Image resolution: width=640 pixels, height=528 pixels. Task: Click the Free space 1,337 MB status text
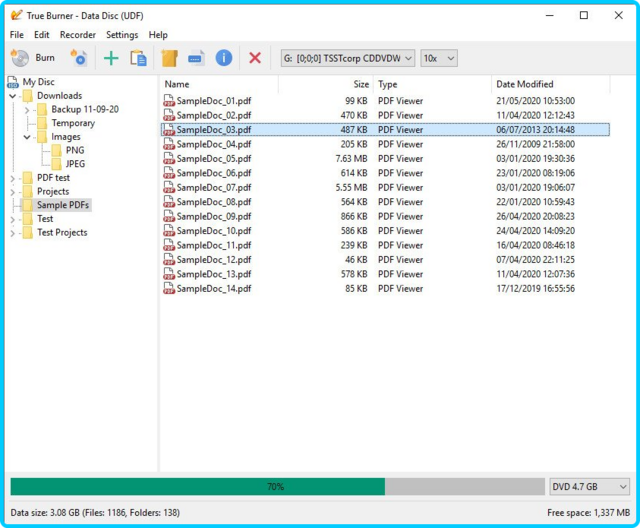pyautogui.click(x=588, y=512)
